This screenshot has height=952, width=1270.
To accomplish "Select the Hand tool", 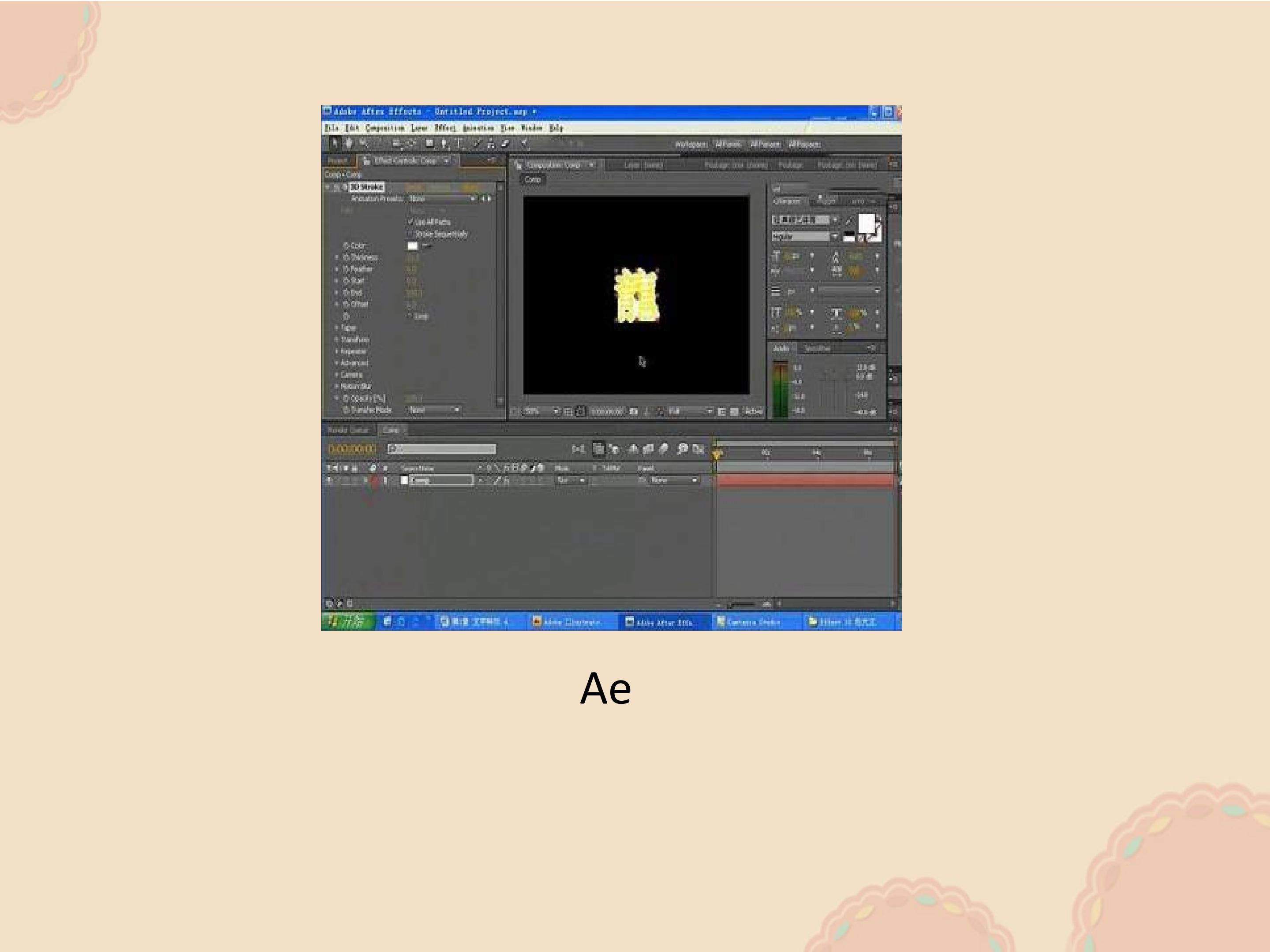I will (x=348, y=143).
